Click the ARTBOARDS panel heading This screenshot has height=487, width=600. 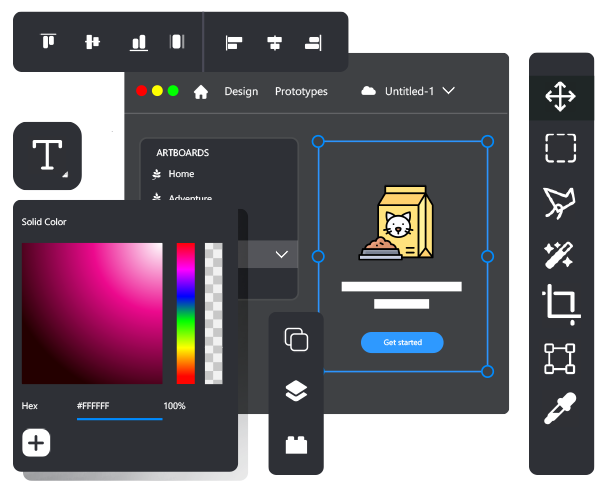(183, 153)
